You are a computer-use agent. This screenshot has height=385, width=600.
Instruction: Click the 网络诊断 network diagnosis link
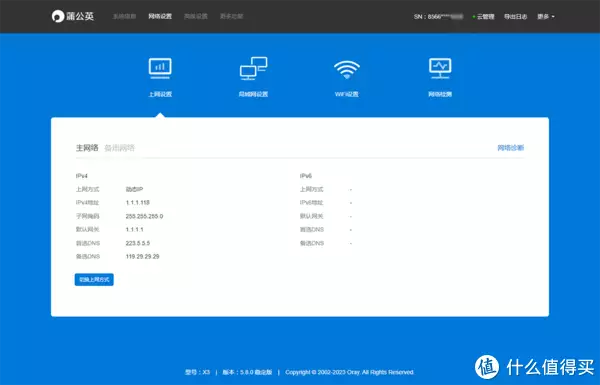point(510,148)
